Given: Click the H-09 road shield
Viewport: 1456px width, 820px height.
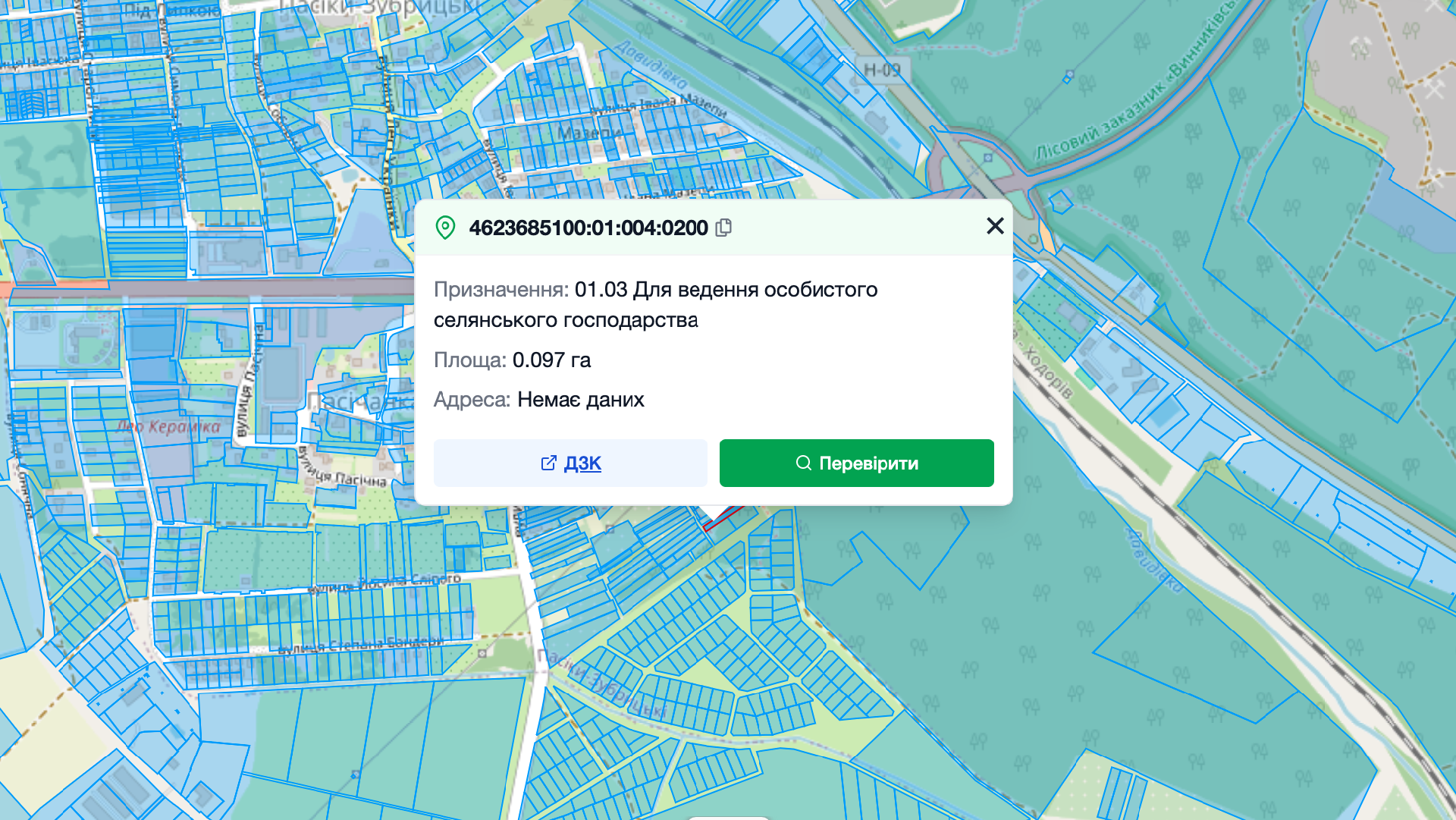Looking at the screenshot, I should pos(882,70).
